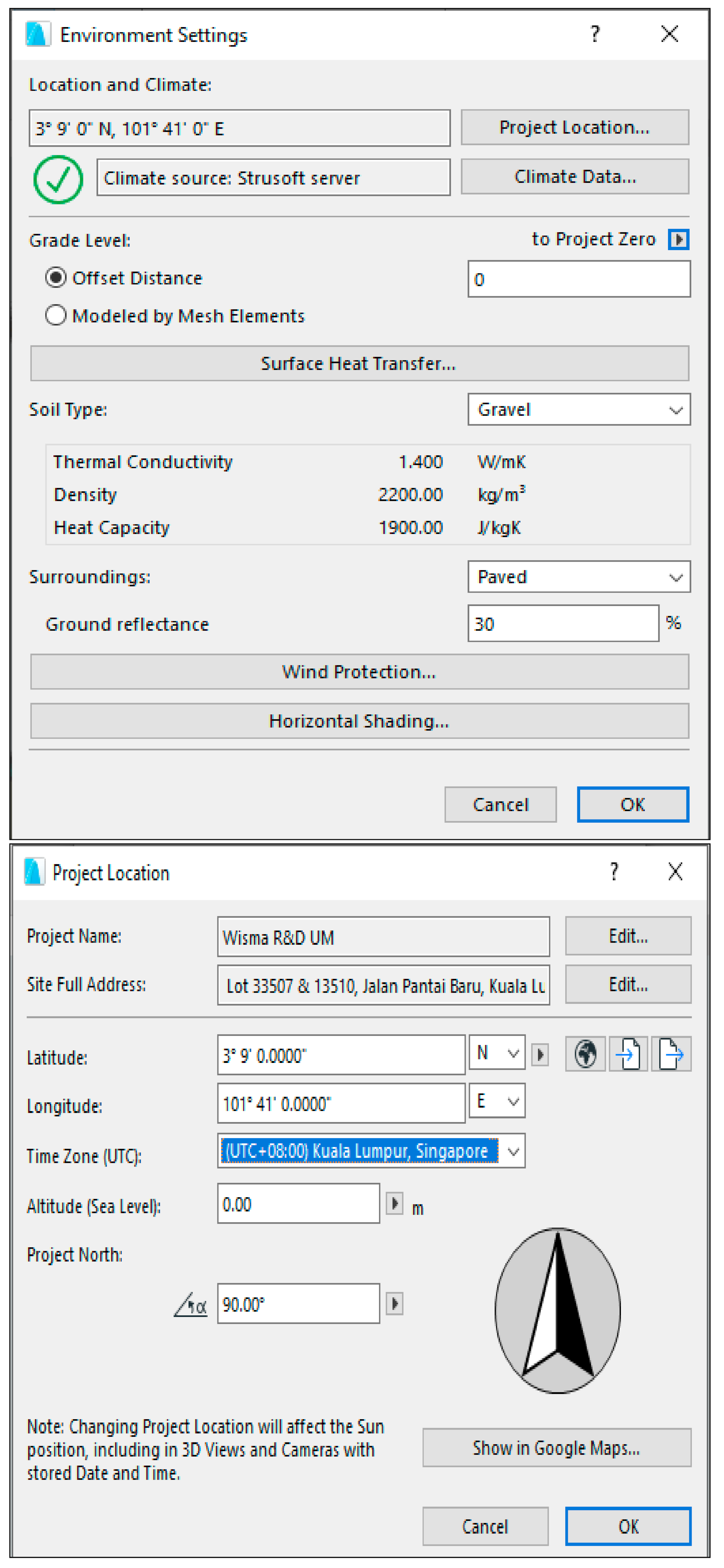Open the Soil Type Gravel dropdown
This screenshot has width=724, height=1568.
578,410
